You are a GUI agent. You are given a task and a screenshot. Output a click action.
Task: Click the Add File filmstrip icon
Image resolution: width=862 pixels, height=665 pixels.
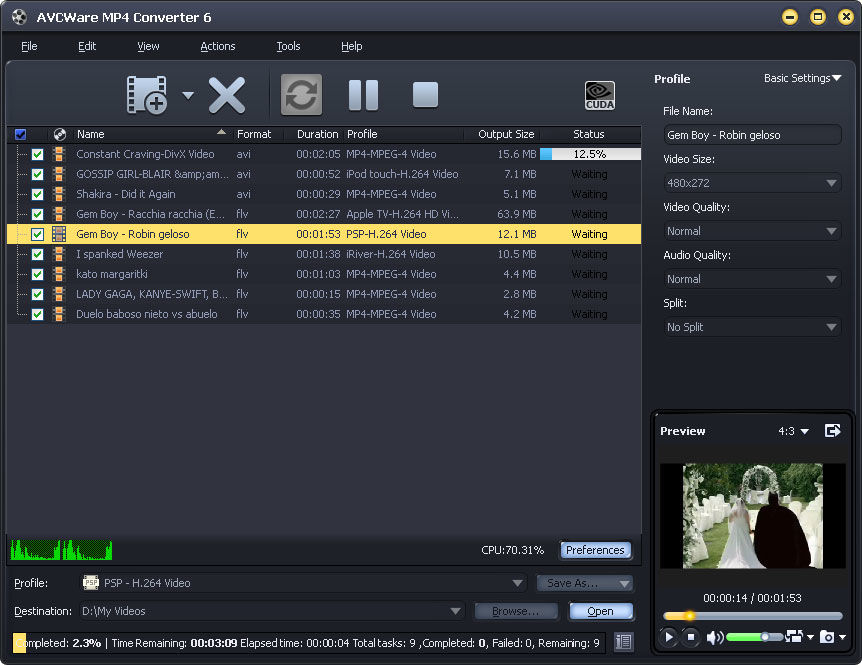pyautogui.click(x=146, y=95)
